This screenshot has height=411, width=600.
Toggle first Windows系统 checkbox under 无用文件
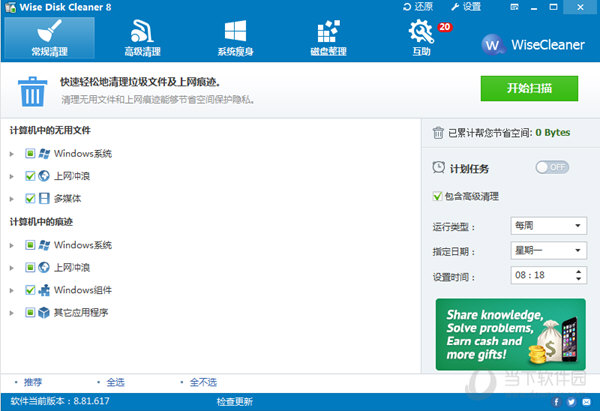30,153
